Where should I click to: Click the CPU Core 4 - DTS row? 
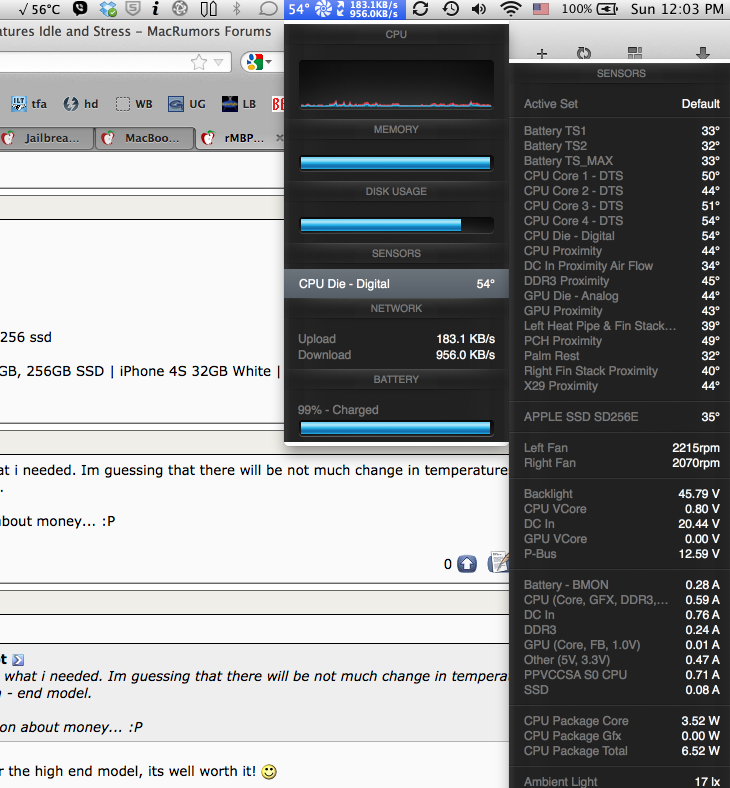(x=621, y=221)
